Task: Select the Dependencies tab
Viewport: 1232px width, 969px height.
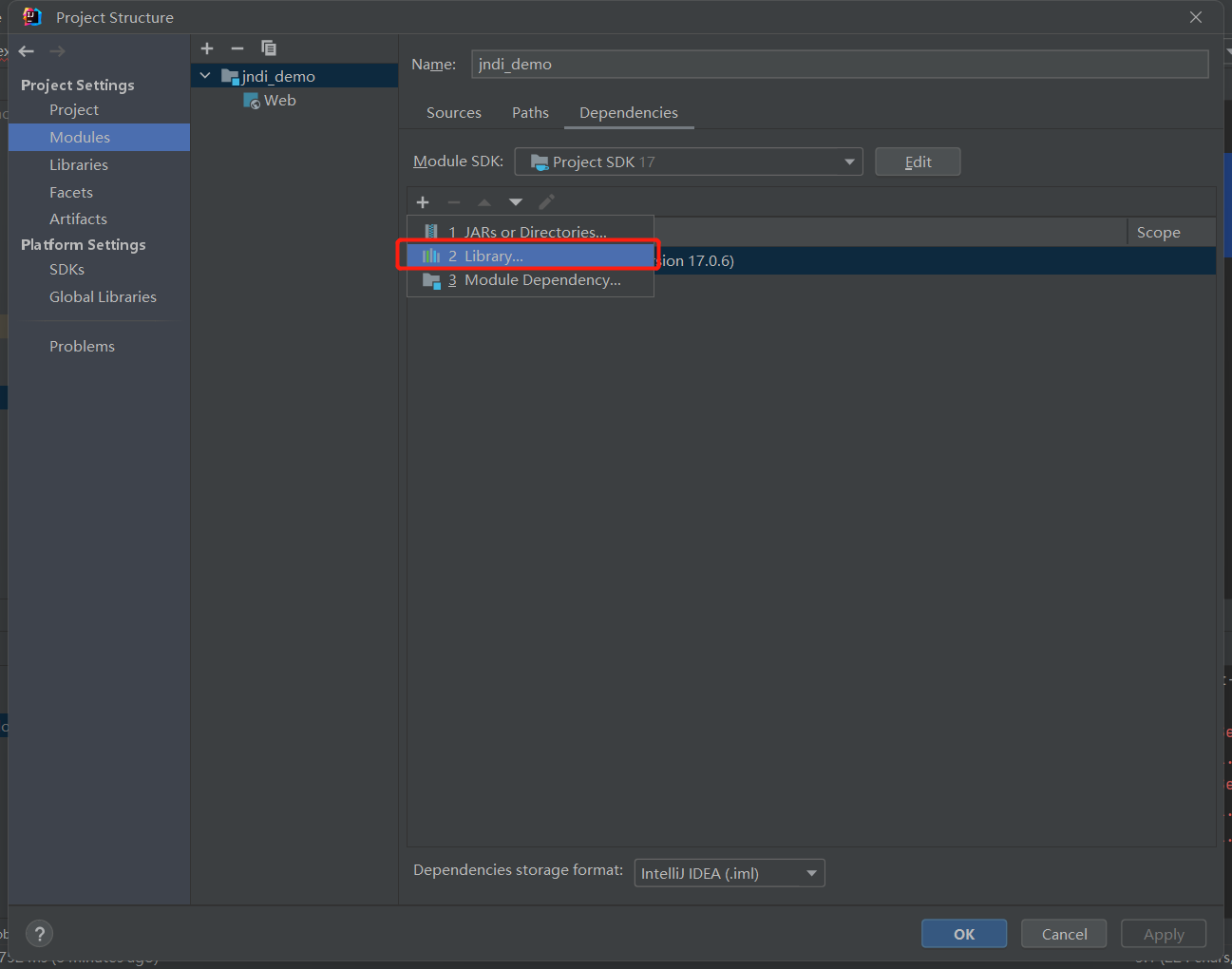Action: [629, 112]
